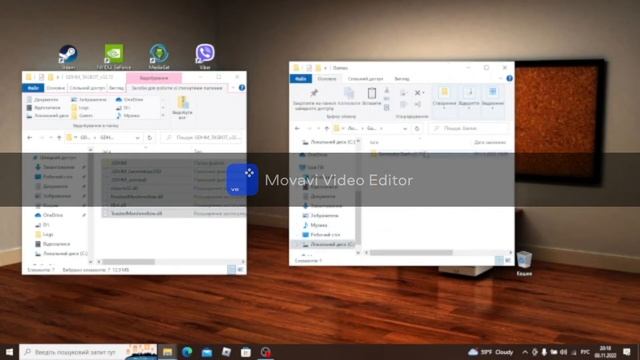Viewport: 640px width, 360px height.
Task: Open the 'Створити' New dropdown in right window
Action: pyautogui.click(x=444, y=98)
